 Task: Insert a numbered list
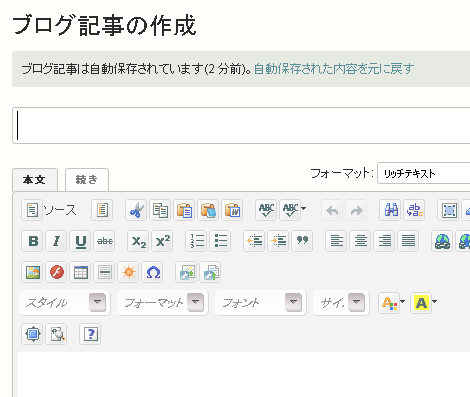[x=196, y=241]
